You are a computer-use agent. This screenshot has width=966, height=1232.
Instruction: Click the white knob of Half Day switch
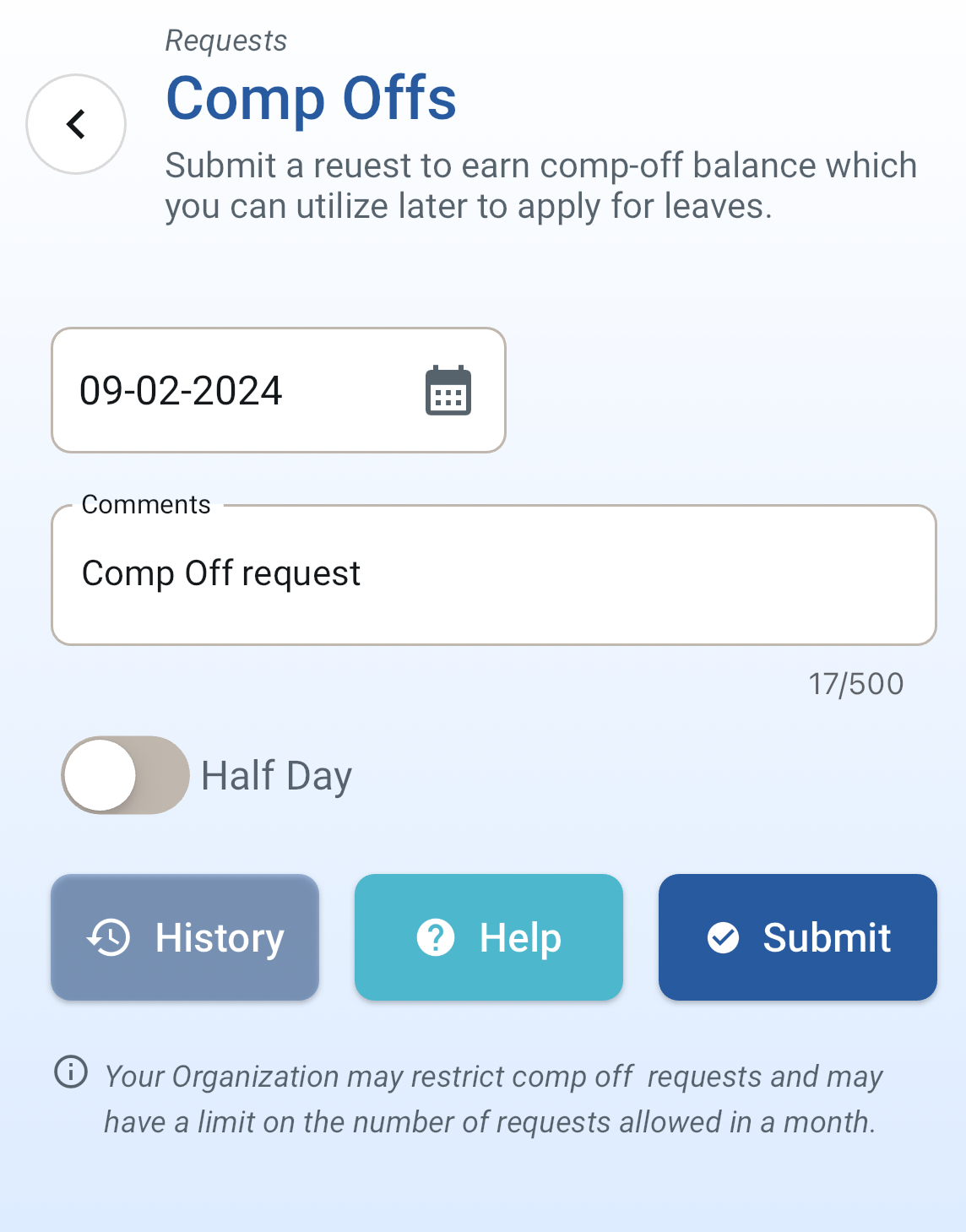[100, 775]
